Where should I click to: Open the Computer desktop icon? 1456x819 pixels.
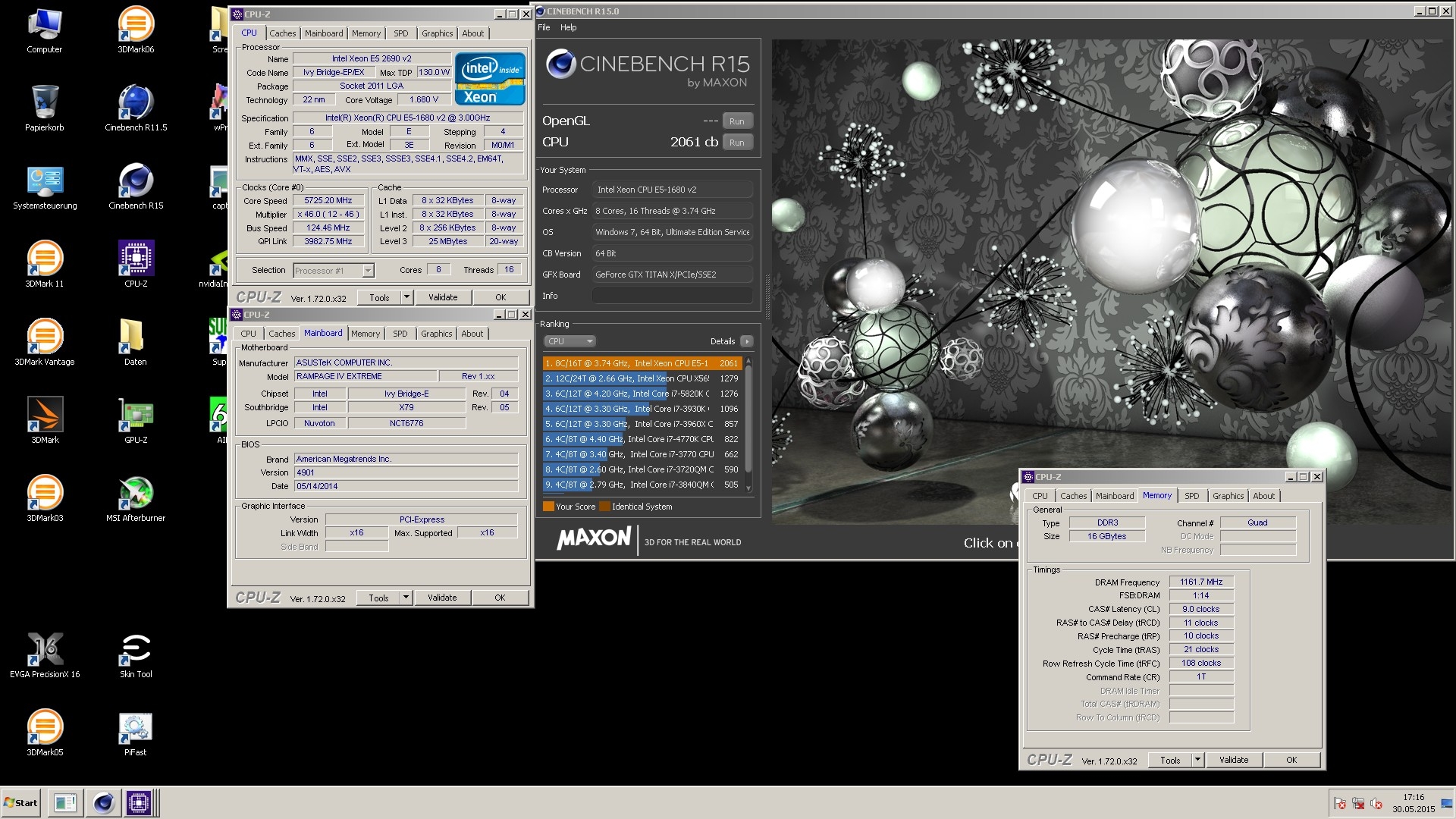44,30
